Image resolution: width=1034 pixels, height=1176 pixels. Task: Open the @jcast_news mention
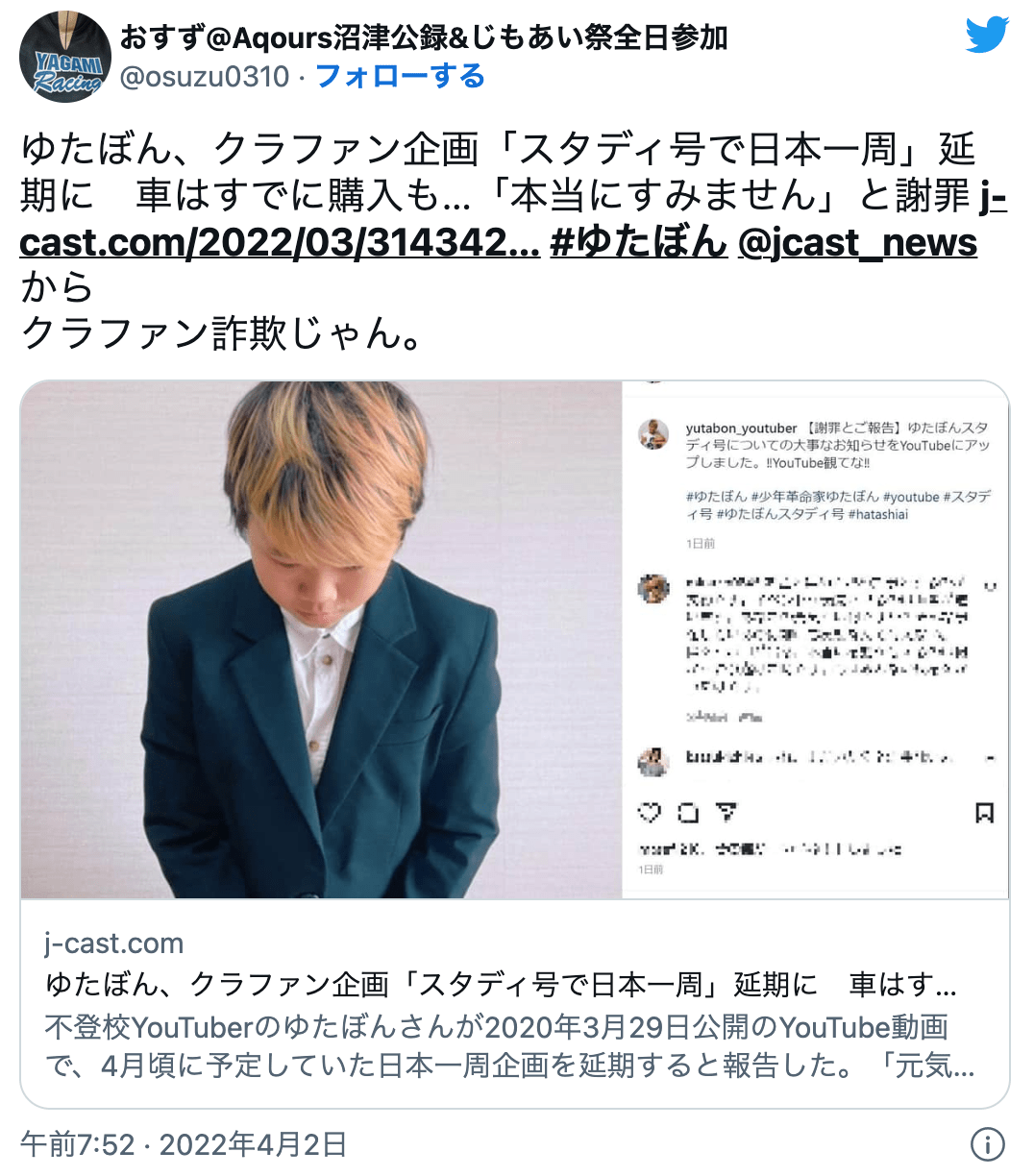[x=857, y=242]
